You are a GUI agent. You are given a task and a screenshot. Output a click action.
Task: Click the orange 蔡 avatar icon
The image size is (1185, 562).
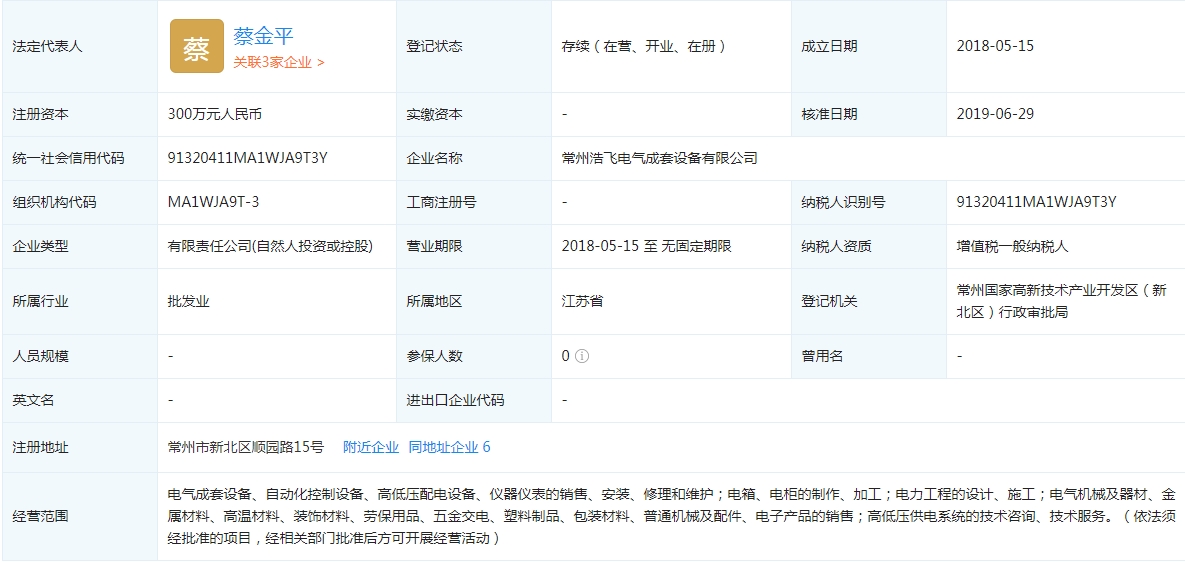(x=197, y=46)
